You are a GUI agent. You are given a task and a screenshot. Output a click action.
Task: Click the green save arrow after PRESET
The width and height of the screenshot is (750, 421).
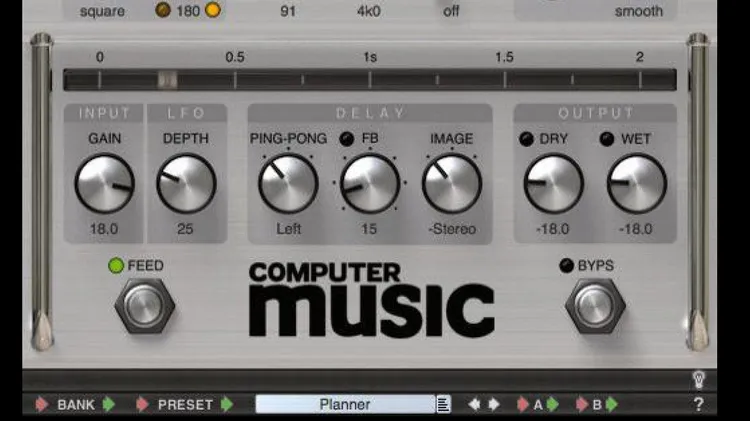coord(227,405)
